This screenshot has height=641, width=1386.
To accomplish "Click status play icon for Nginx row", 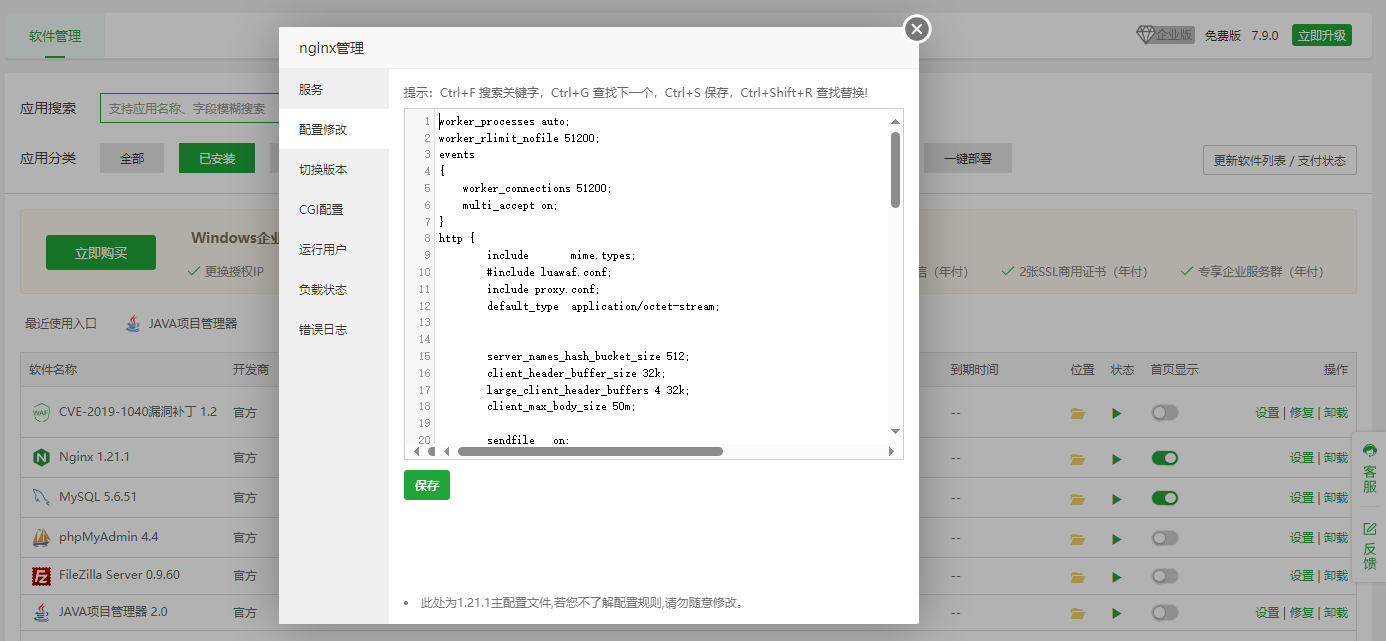I will tap(1117, 459).
